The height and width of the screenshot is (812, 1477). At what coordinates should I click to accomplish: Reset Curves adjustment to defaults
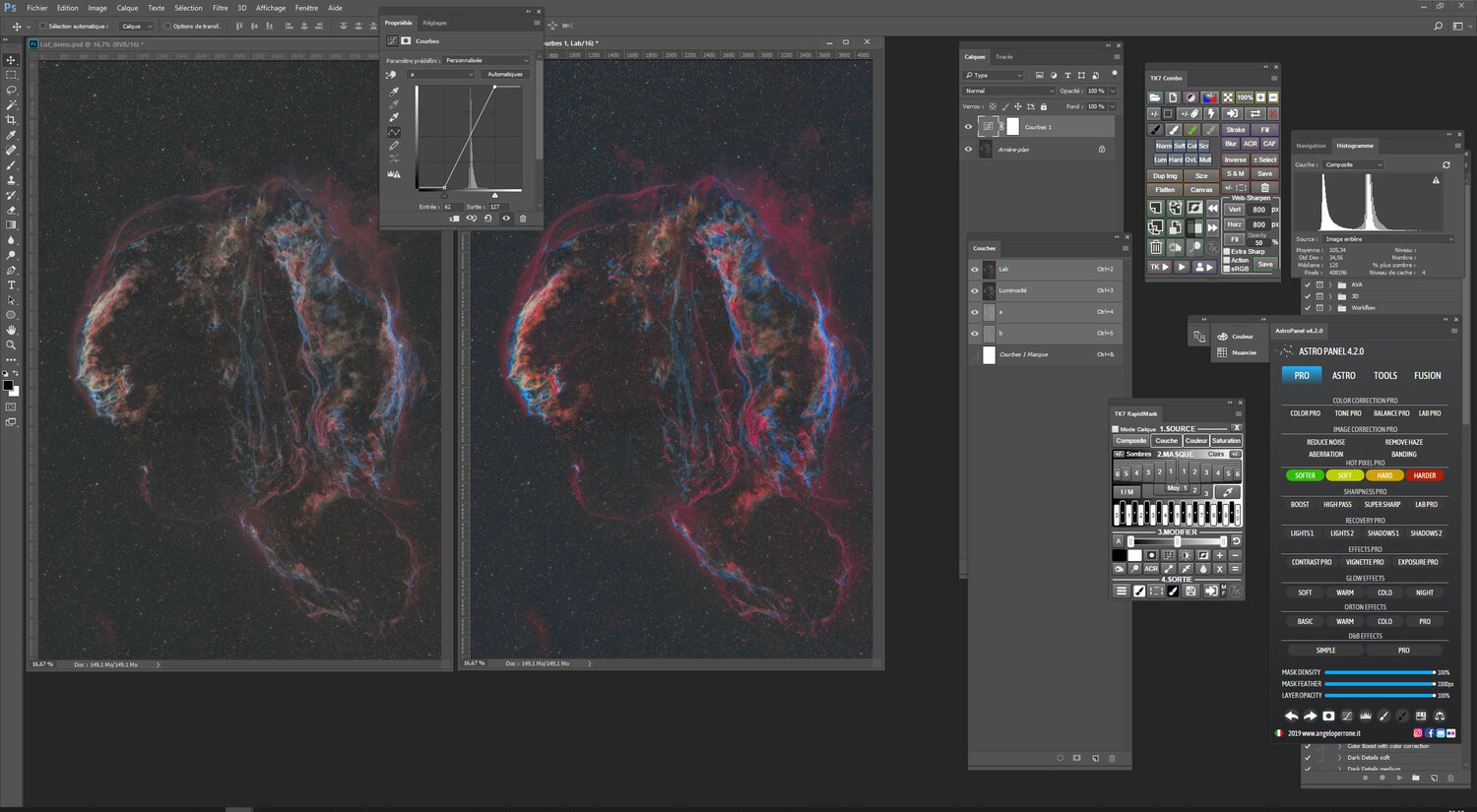point(488,219)
